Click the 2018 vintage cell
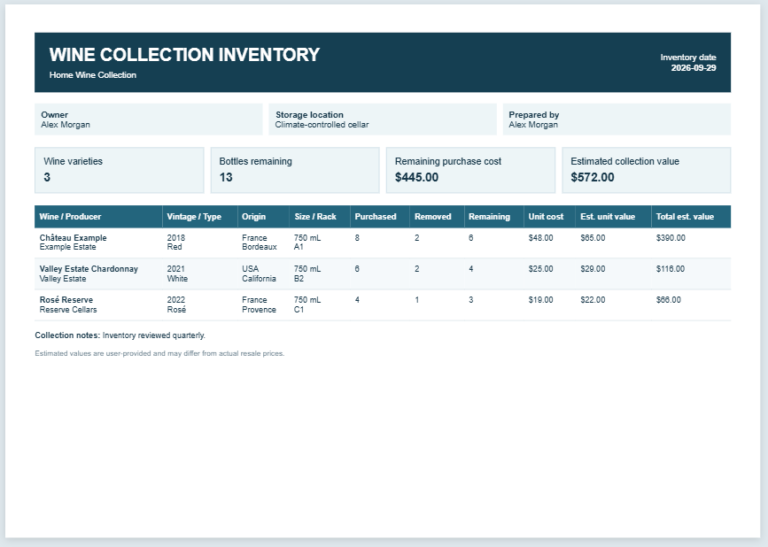This screenshot has height=547, width=768. 176,238
